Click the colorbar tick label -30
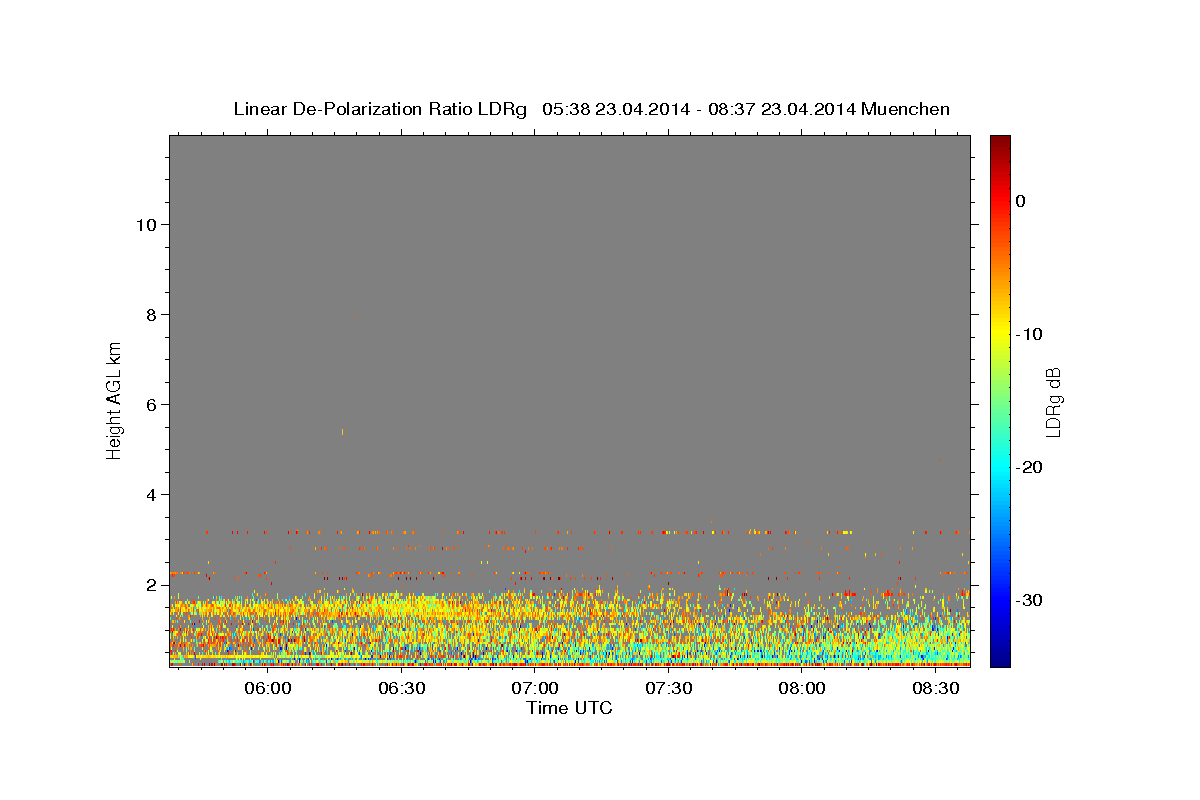 (x=1028, y=600)
